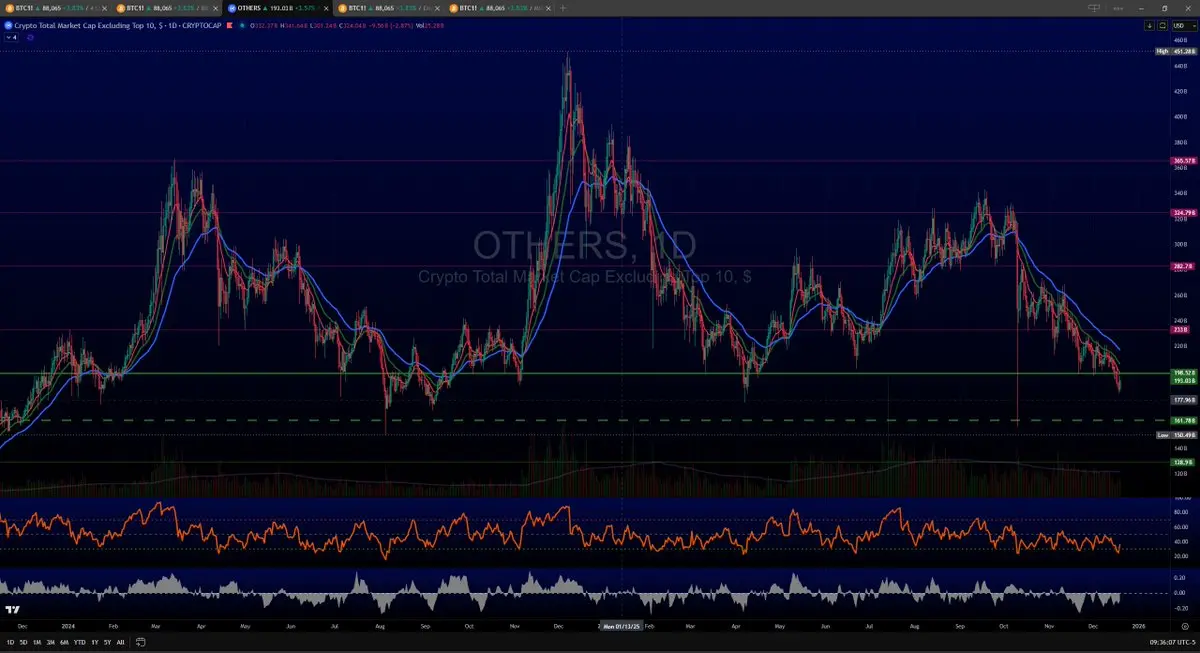This screenshot has width=1200, height=653.
Task: Click the purple indicator icon next to the legend arrow
Action: (x=30, y=37)
